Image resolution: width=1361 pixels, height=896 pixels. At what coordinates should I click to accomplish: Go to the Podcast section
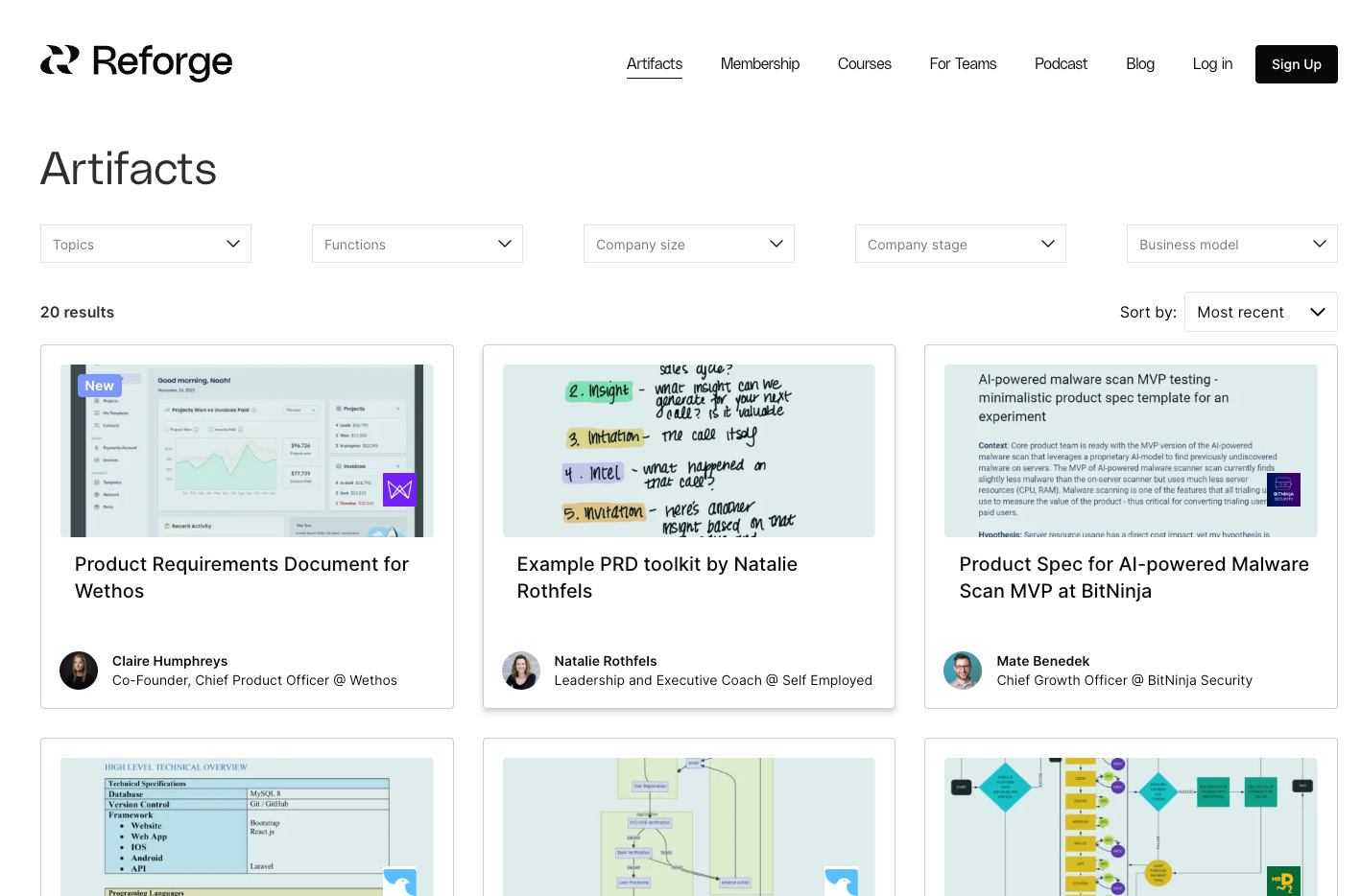(x=1062, y=64)
